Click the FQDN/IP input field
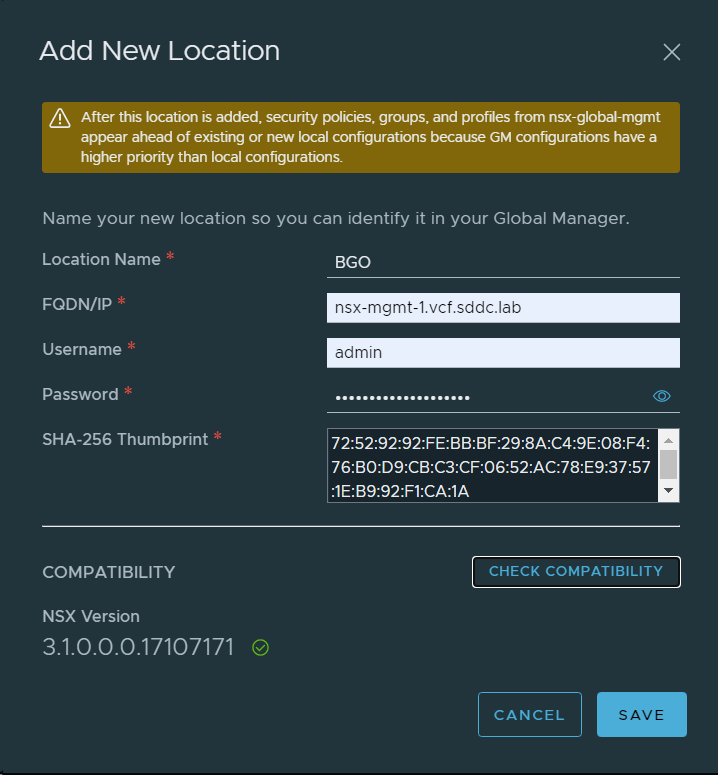The image size is (718, 775). point(502,308)
